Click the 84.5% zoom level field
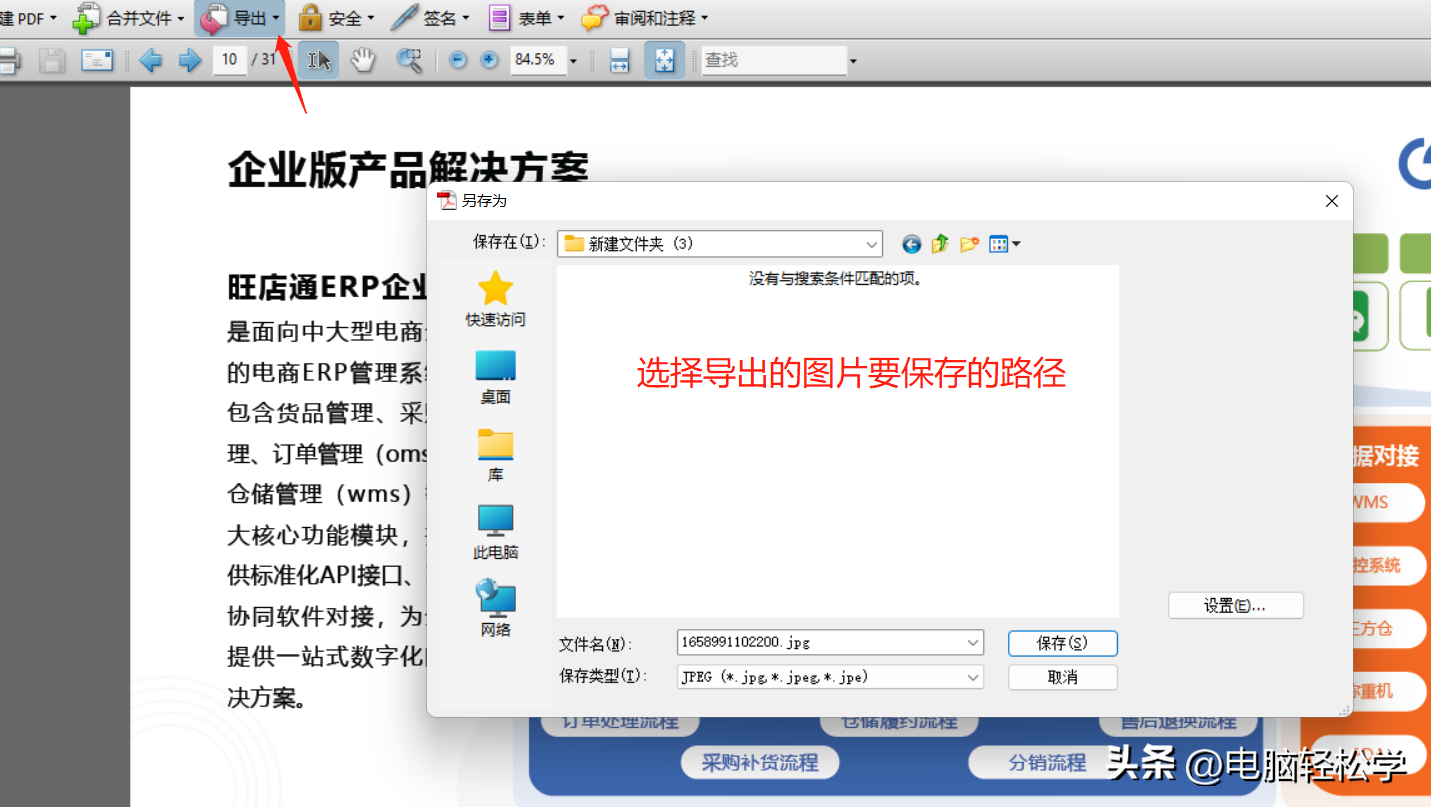The height and width of the screenshot is (807, 1431). (537, 60)
